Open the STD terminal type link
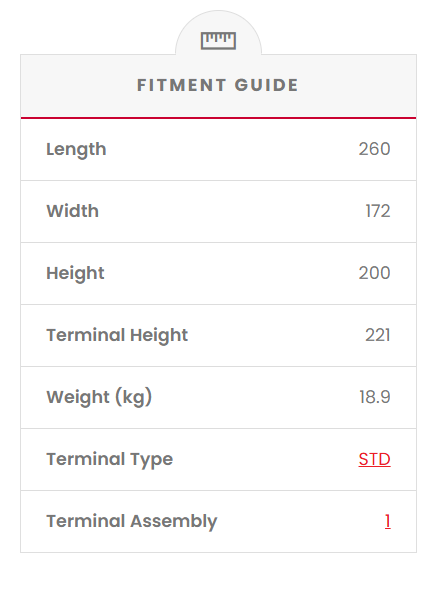Viewport: 428px width, 608px height. pyautogui.click(x=374, y=459)
